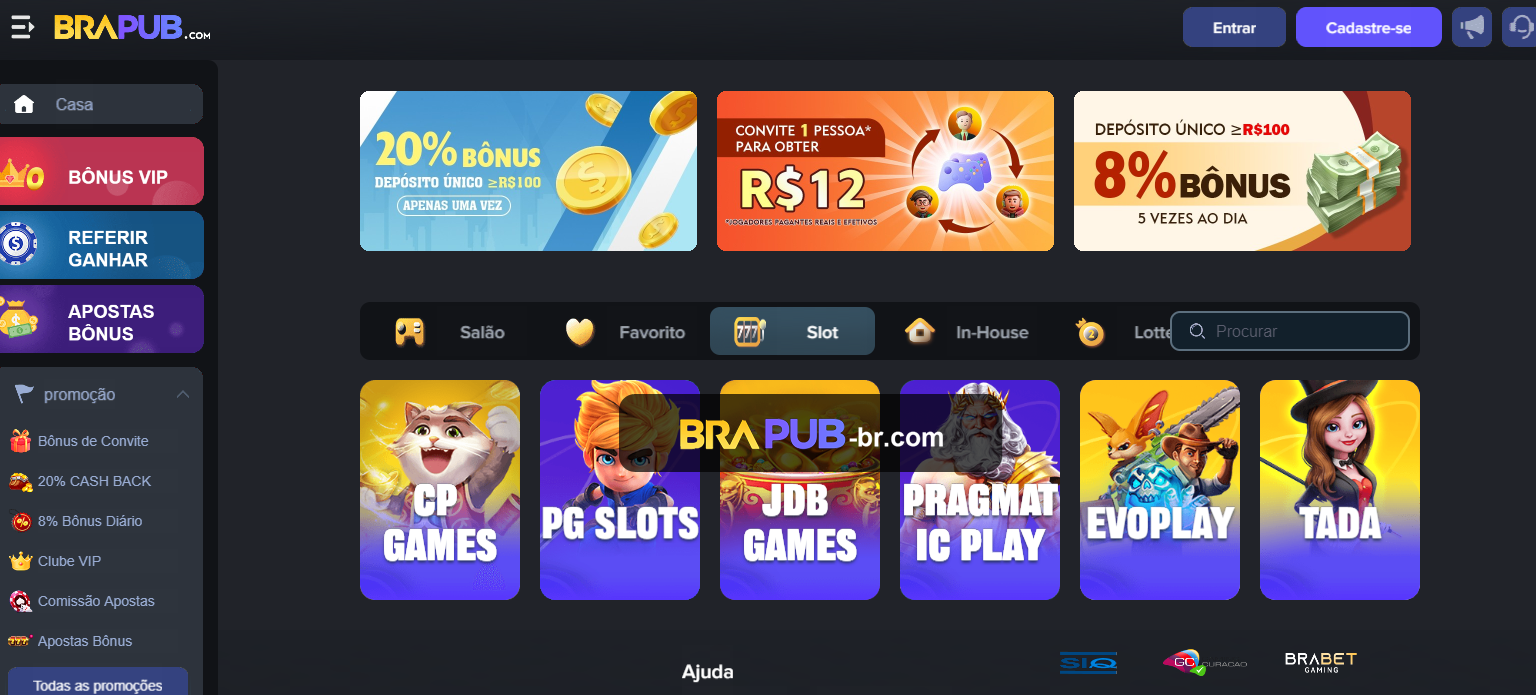Click the heart icon for Favorito
Screen dimensions: 1536x695
click(580, 331)
